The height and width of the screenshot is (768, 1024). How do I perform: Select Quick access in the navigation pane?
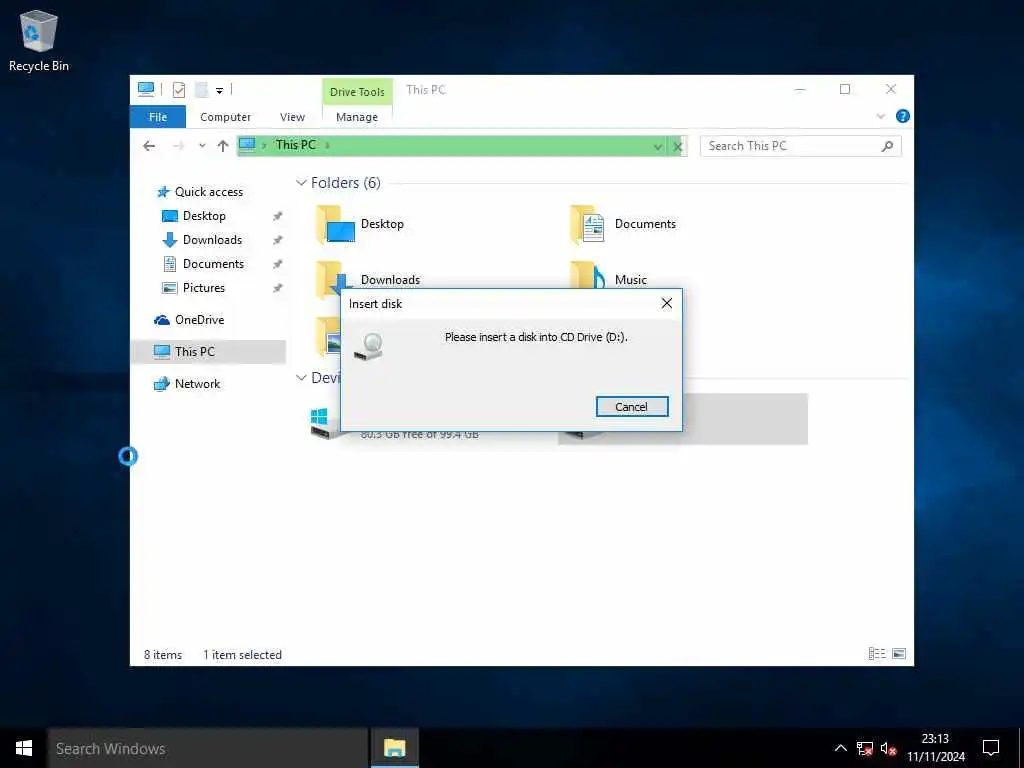click(x=208, y=191)
